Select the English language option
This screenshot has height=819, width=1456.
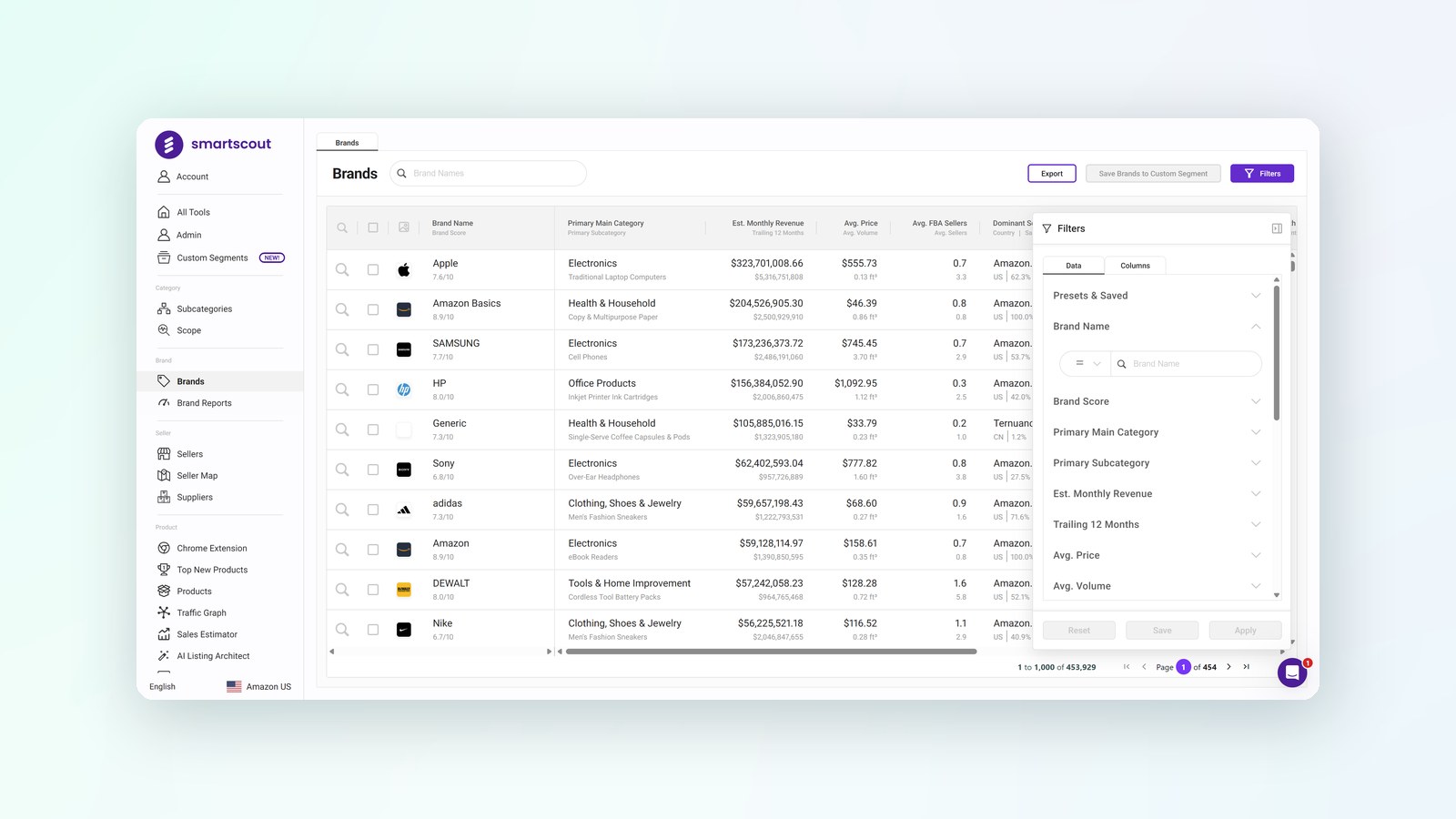tap(162, 687)
